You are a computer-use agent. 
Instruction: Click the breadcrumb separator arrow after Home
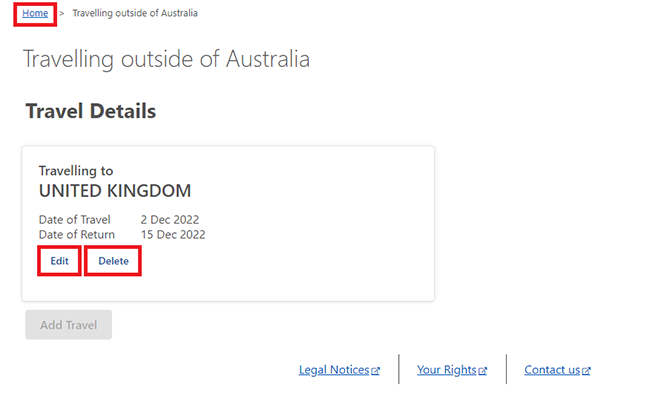61,14
